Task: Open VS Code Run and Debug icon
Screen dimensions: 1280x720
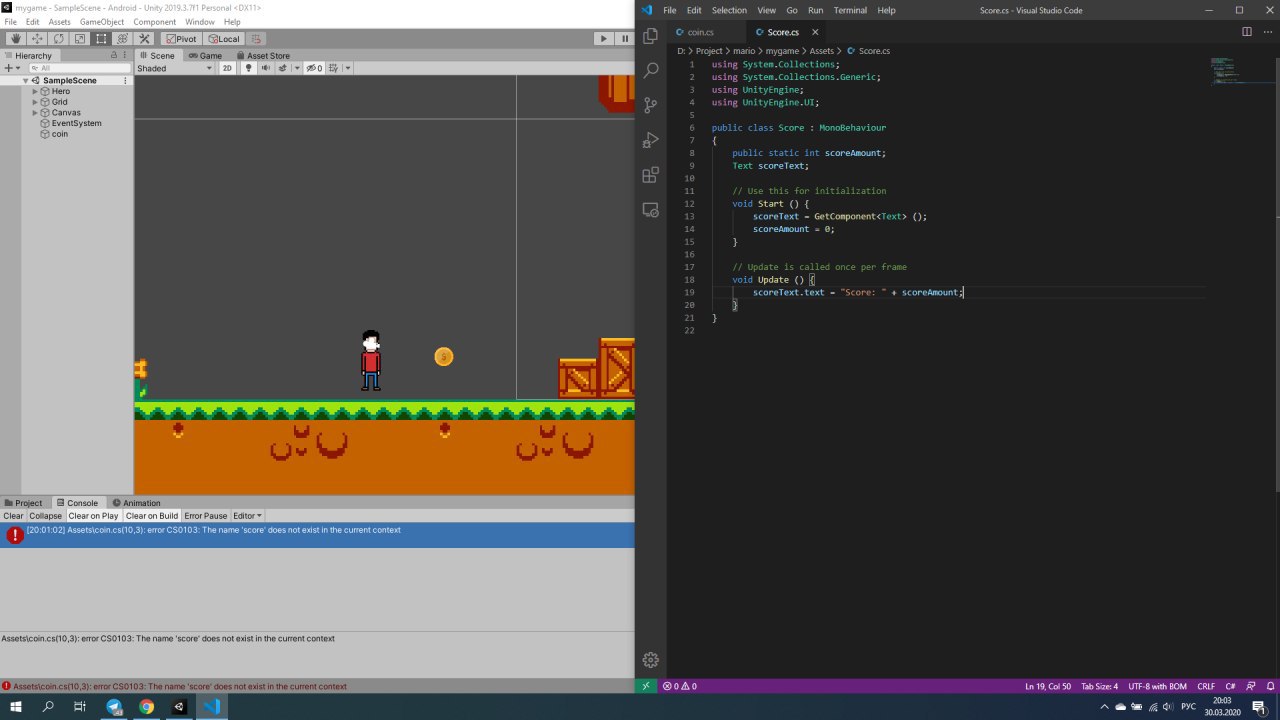Action: coord(651,140)
